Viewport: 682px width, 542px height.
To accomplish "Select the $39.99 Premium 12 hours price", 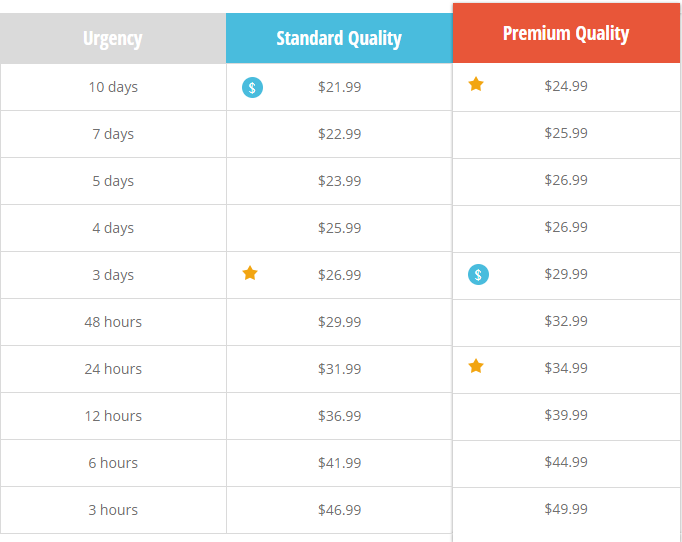I will point(566,415).
